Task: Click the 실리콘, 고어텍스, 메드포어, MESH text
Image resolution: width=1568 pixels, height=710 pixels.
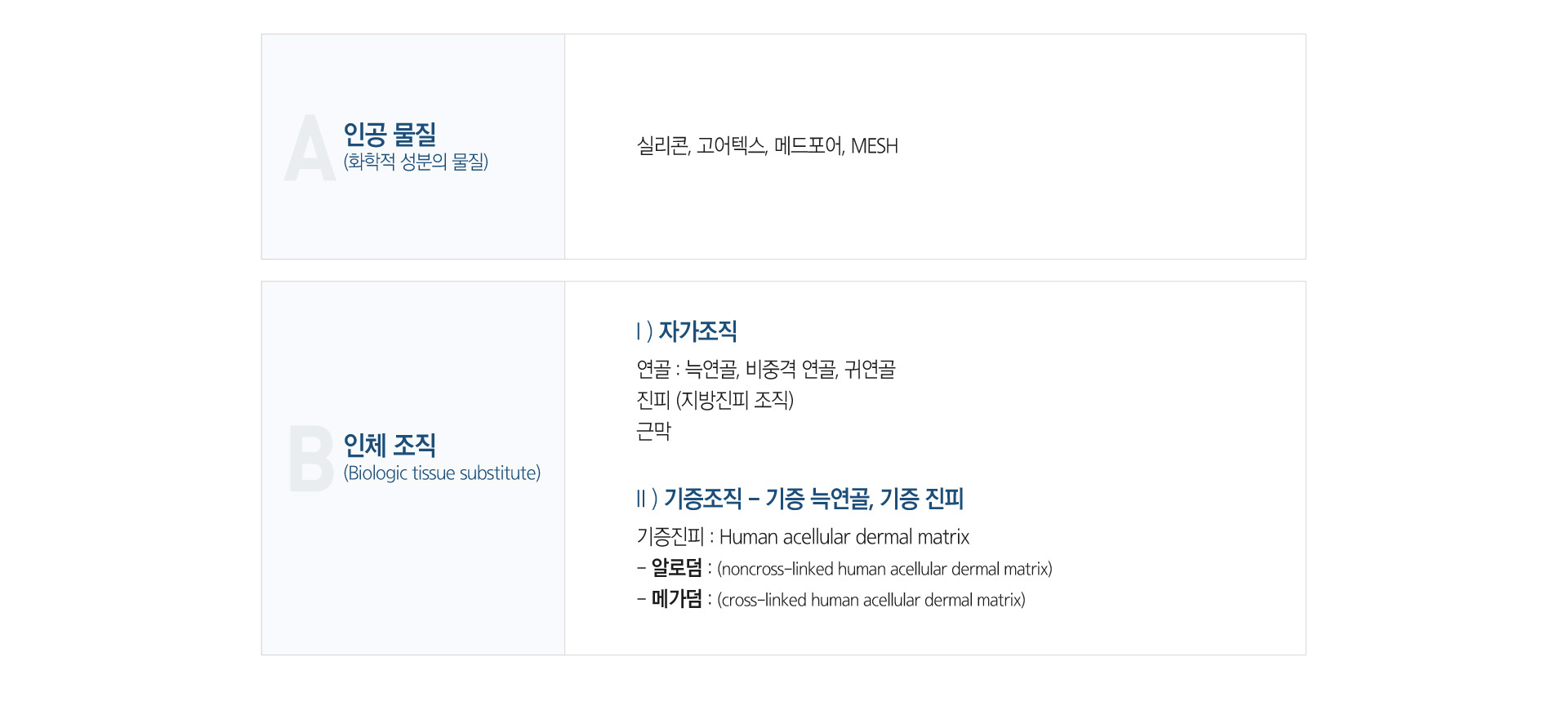Action: [767, 146]
